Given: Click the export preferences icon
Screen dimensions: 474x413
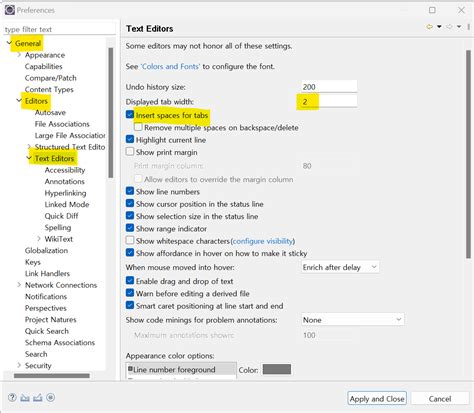Looking at the screenshot, I should pos(38,397).
